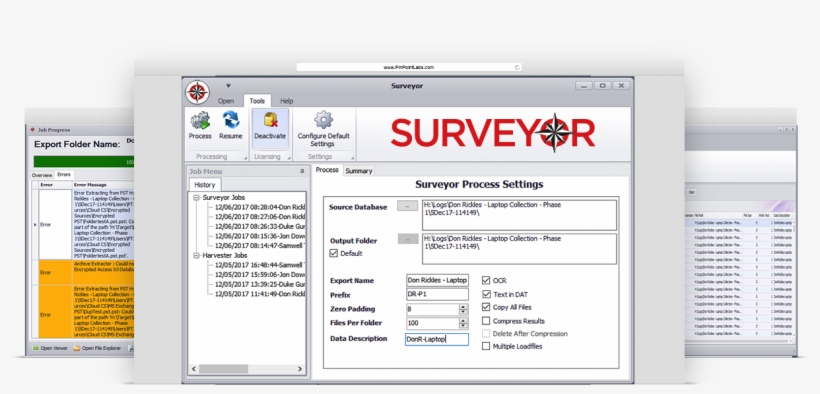This screenshot has width=820, height=394.
Task: Switch to the Process tab
Action: pyautogui.click(x=327, y=170)
